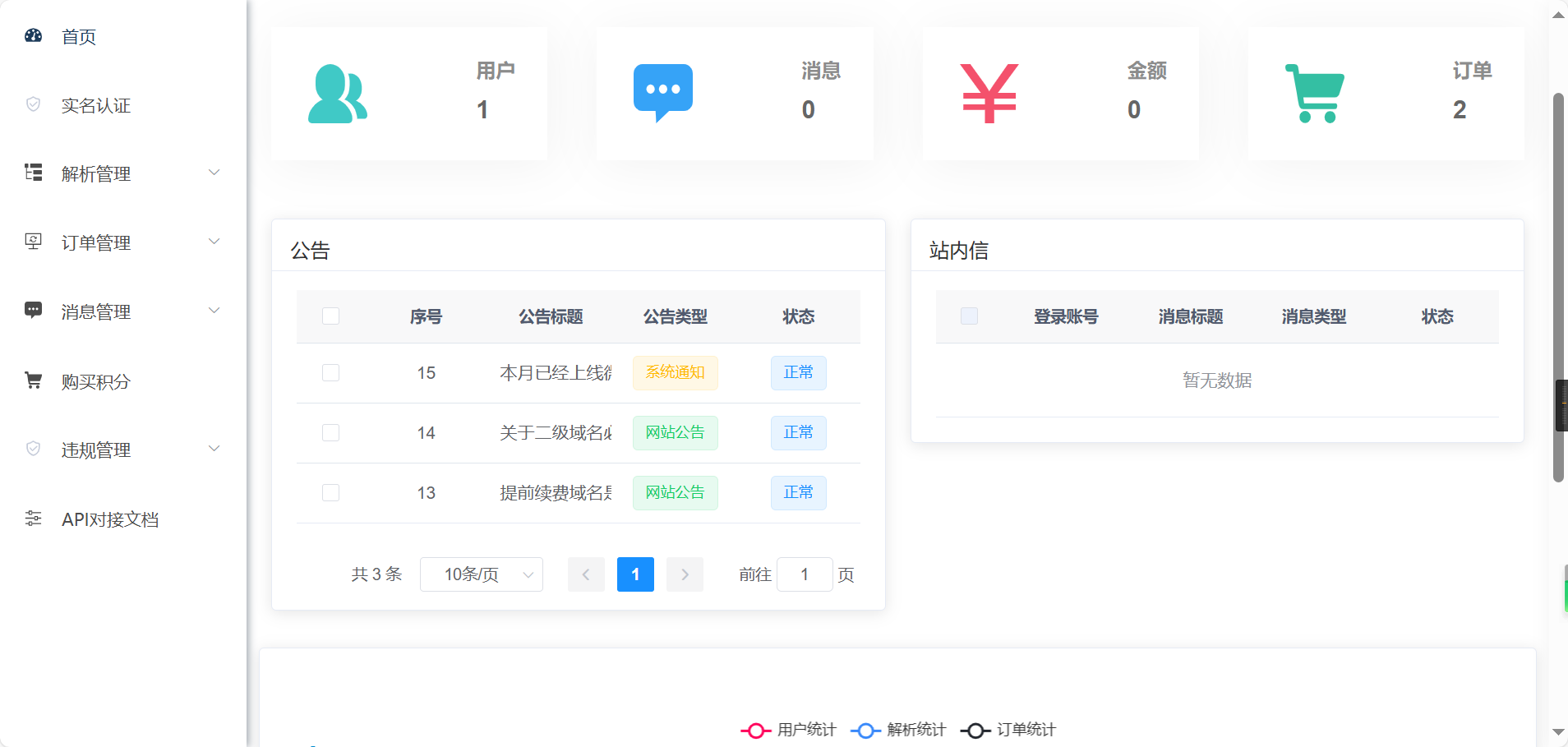Click the green shopping cart order icon

[x=1314, y=94]
